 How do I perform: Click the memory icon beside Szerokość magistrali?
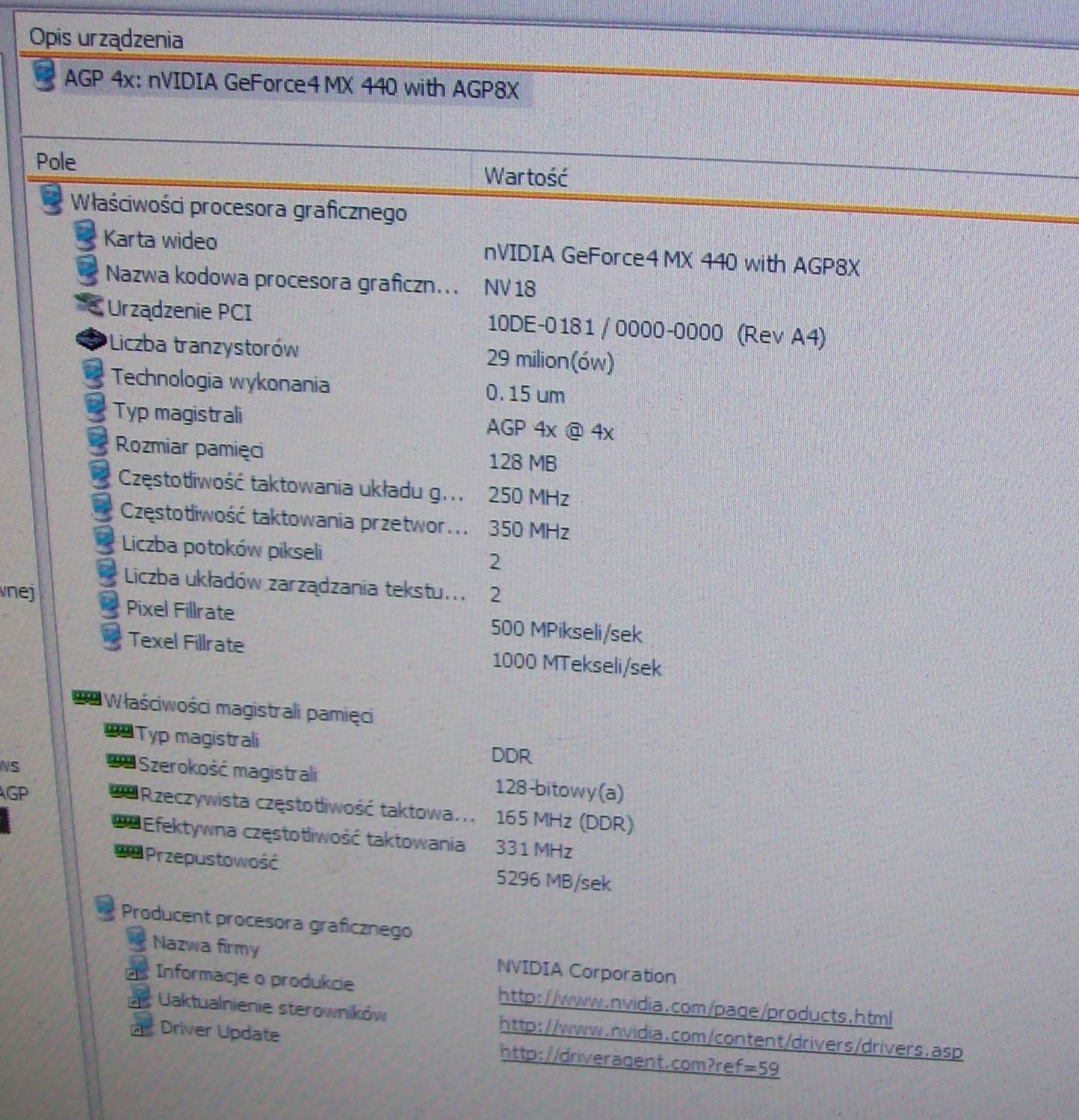click(x=121, y=761)
